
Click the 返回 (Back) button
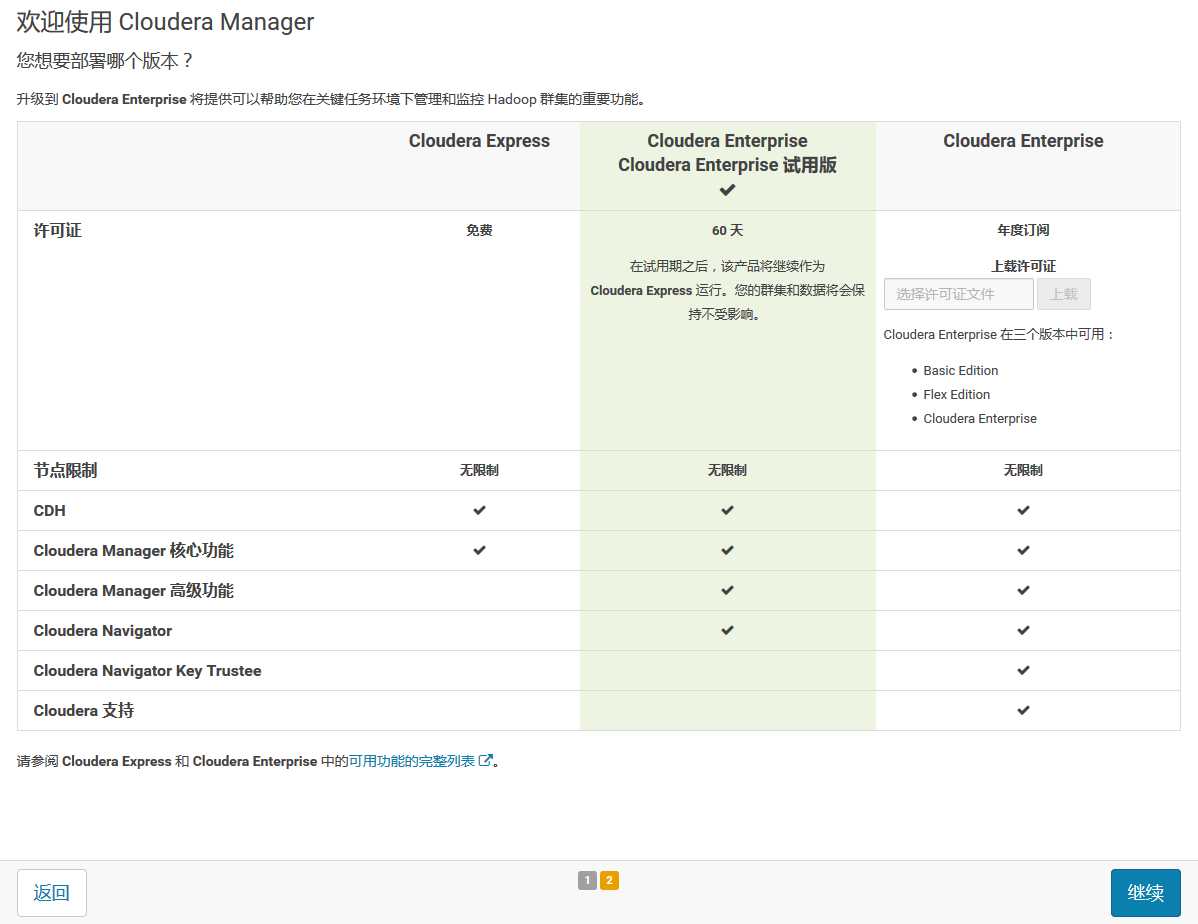[51, 892]
